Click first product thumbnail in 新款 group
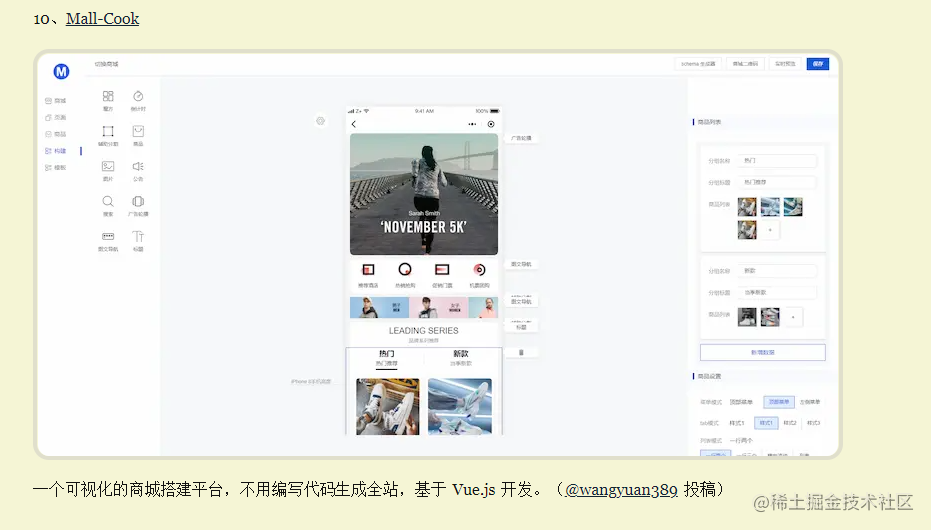The image size is (931, 530). (x=747, y=317)
